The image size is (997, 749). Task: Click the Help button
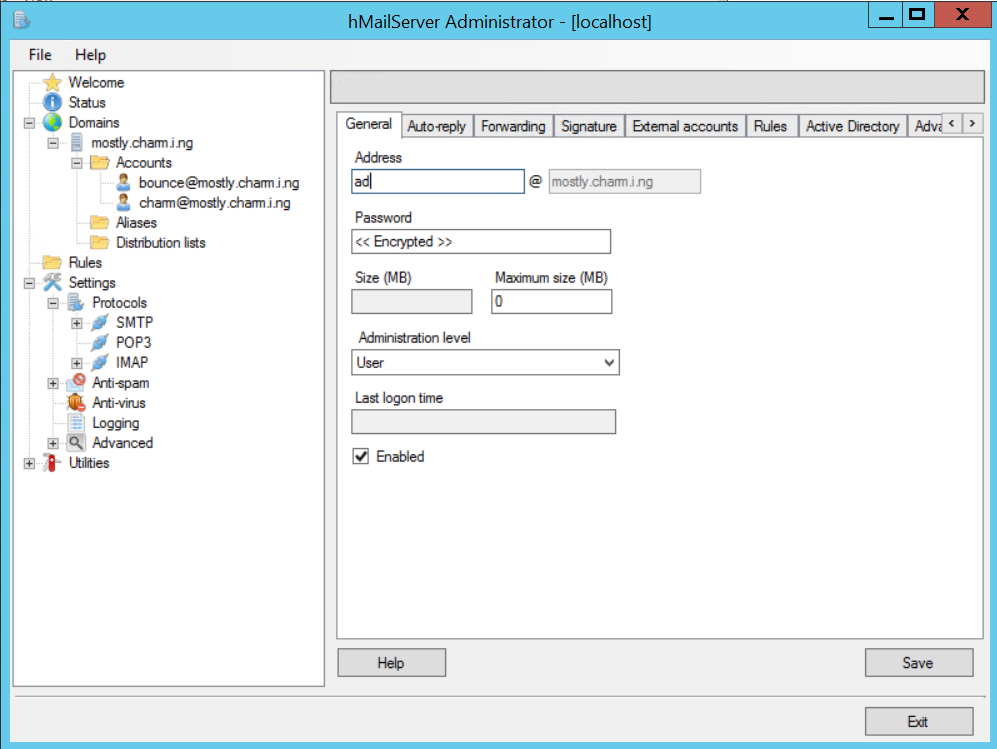[391, 663]
